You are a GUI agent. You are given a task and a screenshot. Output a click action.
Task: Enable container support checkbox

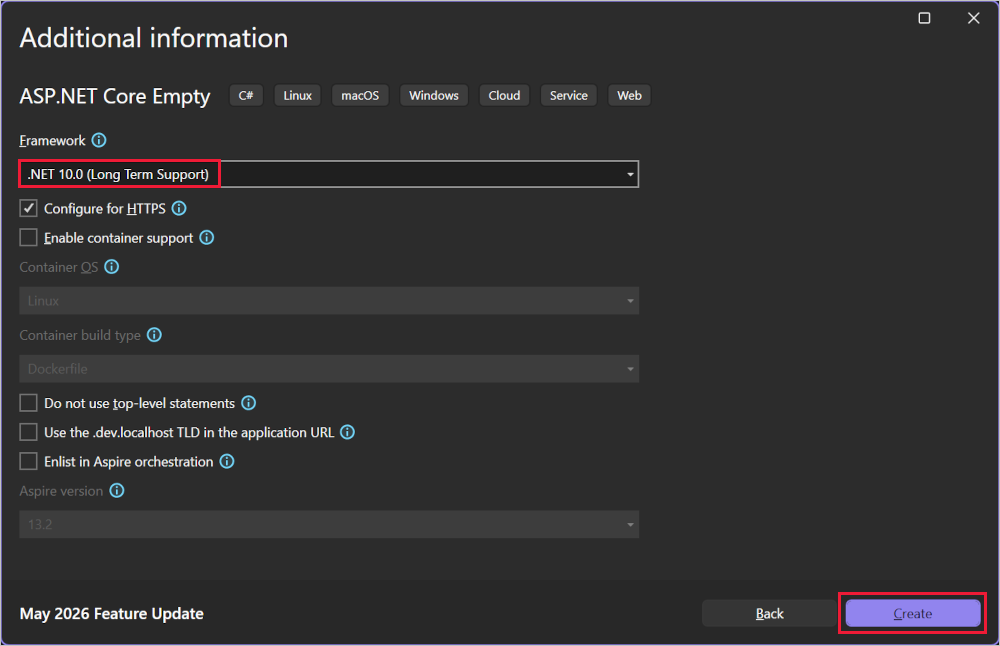(28, 237)
